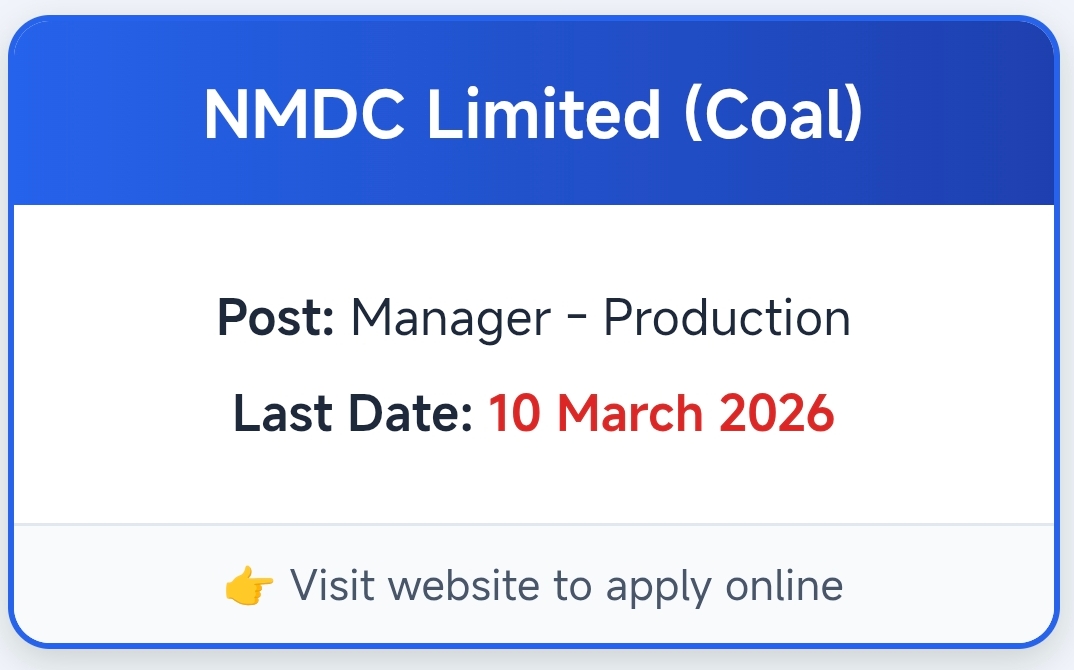1074x670 pixels.
Task: Click the word "Manager" in the post line
Action: point(450,318)
